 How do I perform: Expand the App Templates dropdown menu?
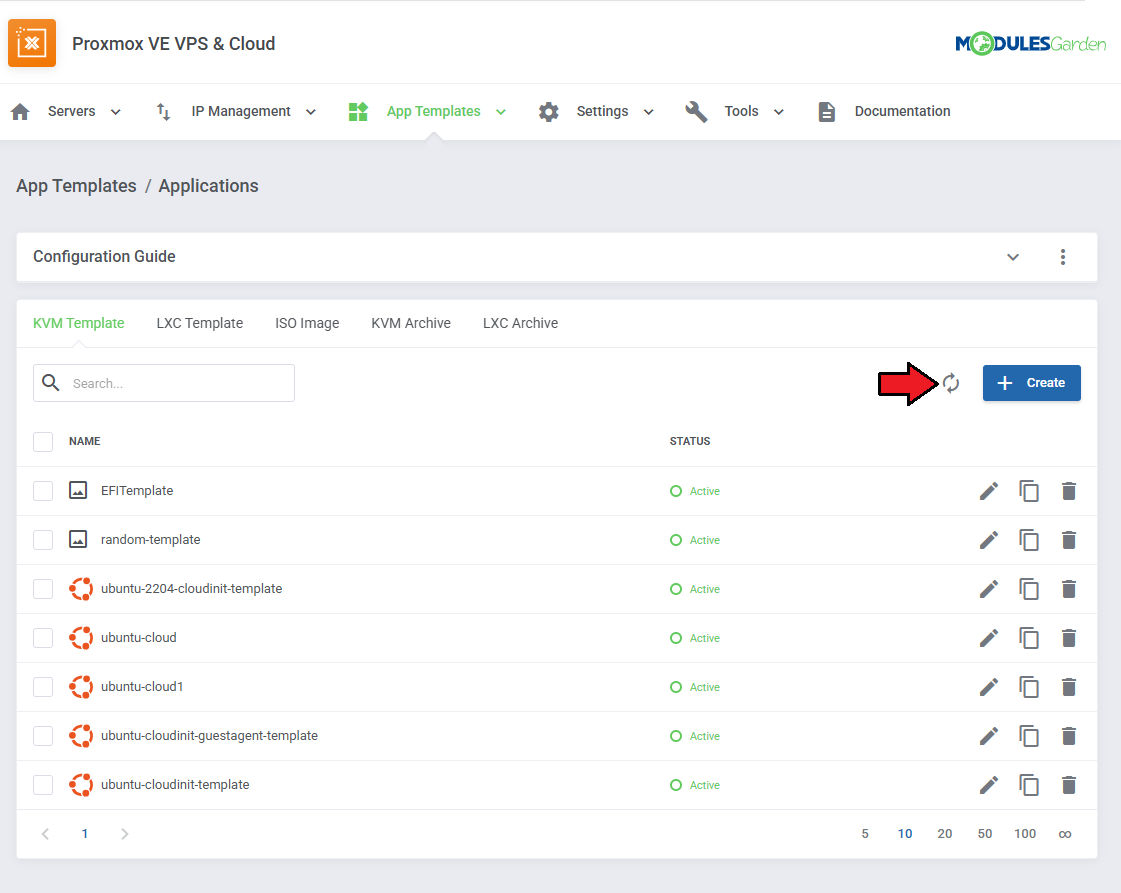[x=446, y=112]
